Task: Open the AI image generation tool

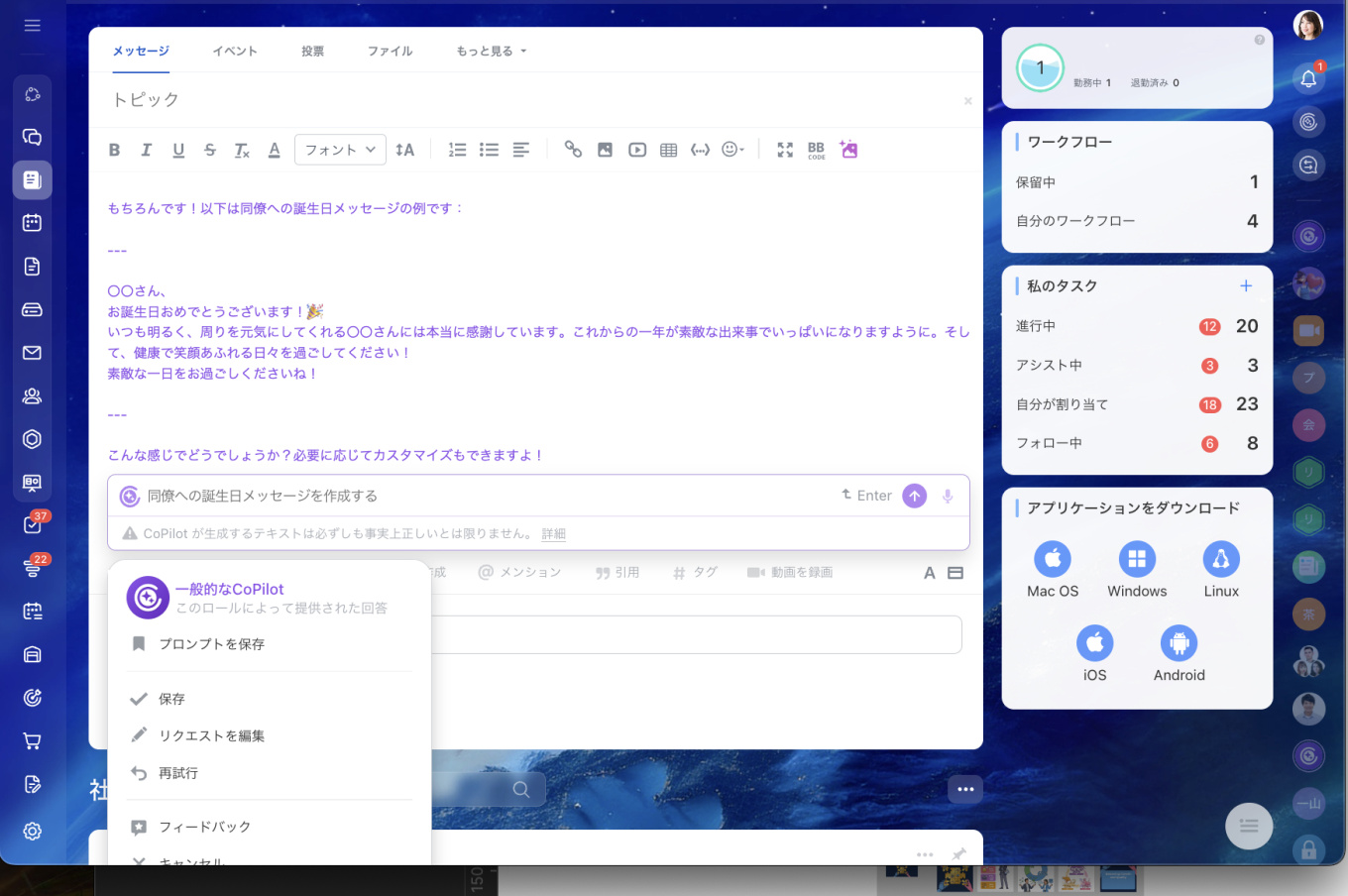Action: point(848,150)
